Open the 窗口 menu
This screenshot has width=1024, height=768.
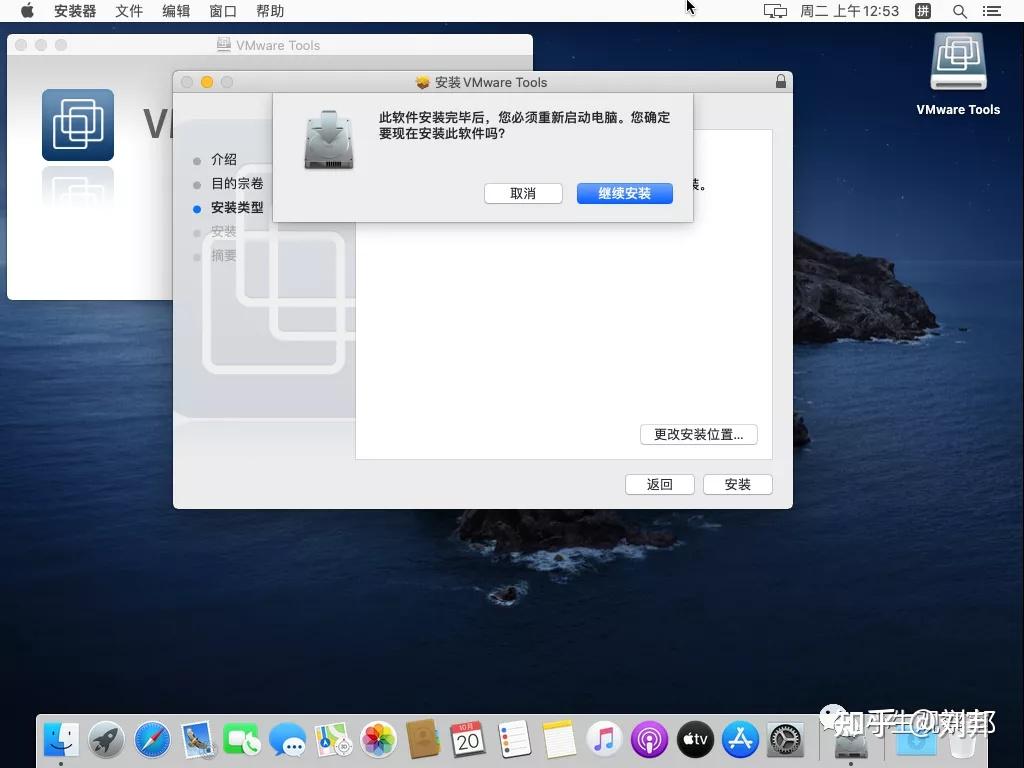[223, 11]
